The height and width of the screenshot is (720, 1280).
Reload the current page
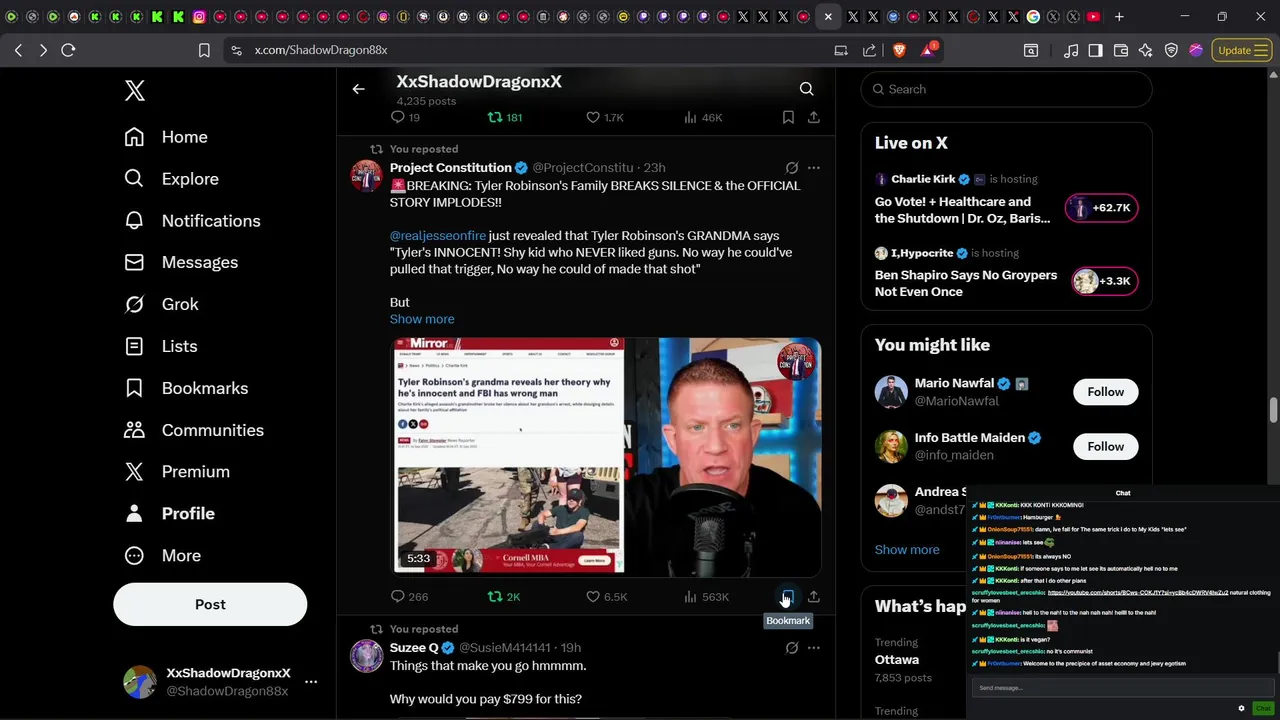[68, 50]
